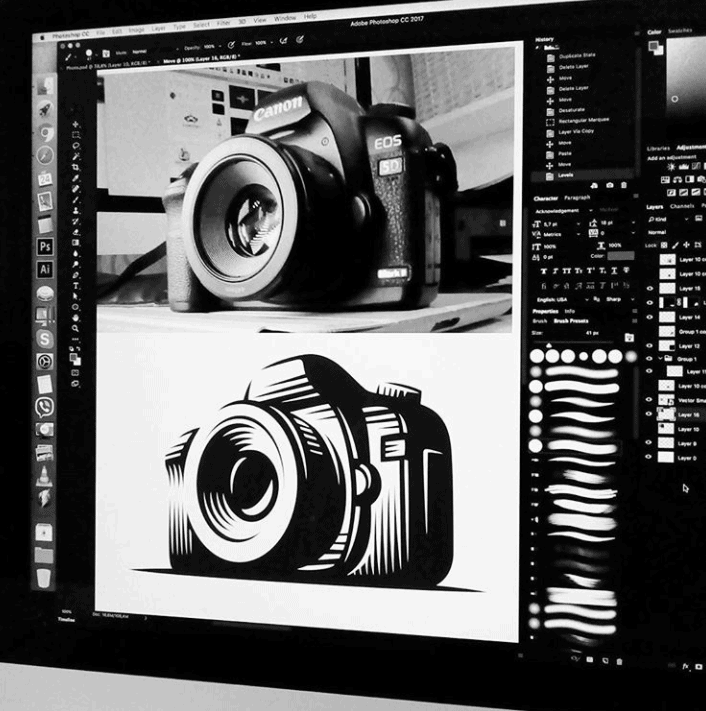The height and width of the screenshot is (711, 706).
Task: Select the Brush tool in the toolbox
Action: 76,200
